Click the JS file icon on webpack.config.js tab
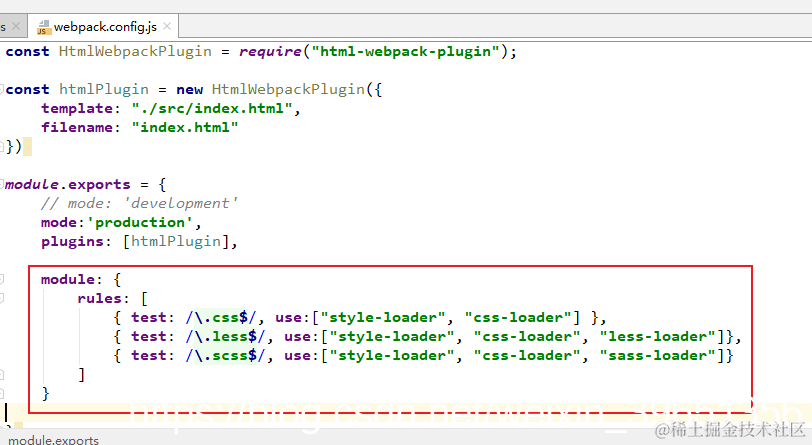The height and width of the screenshot is (445, 812). click(44, 27)
